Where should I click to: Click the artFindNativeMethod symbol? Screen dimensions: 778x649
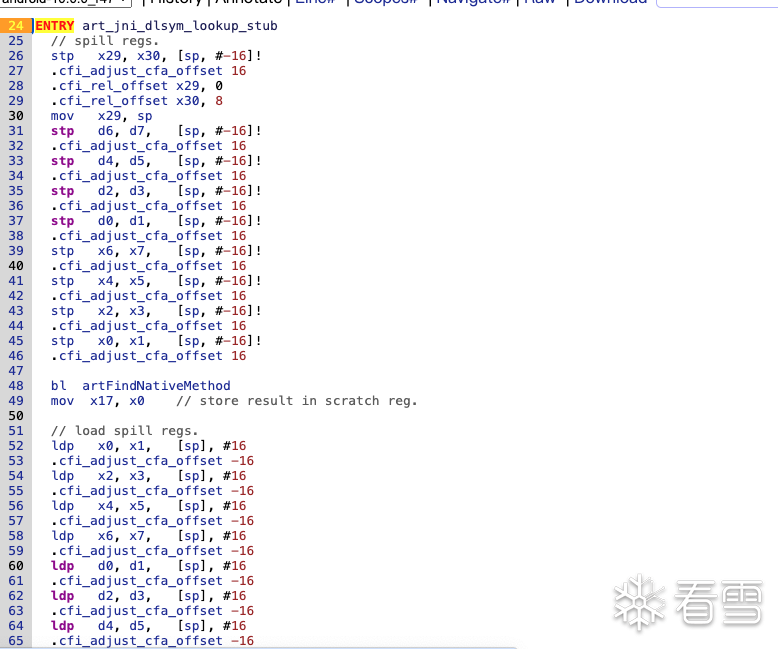156,386
